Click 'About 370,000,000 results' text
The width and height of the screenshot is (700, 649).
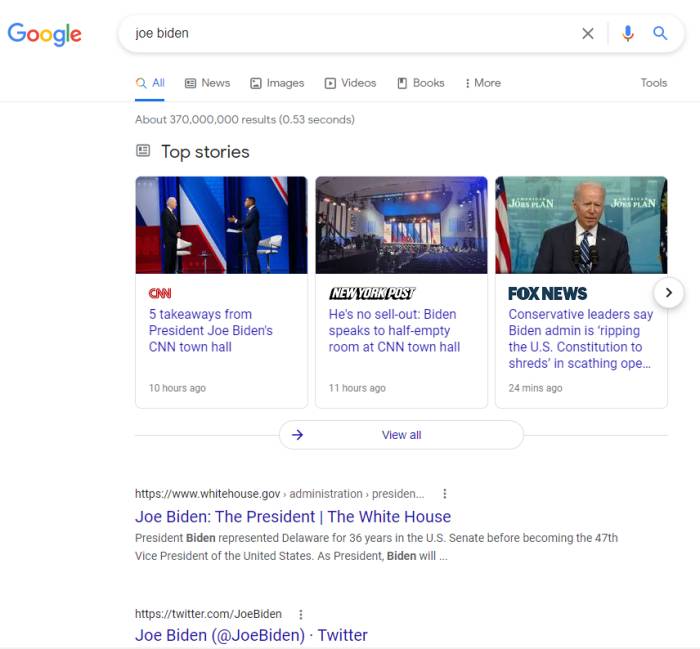[245, 120]
